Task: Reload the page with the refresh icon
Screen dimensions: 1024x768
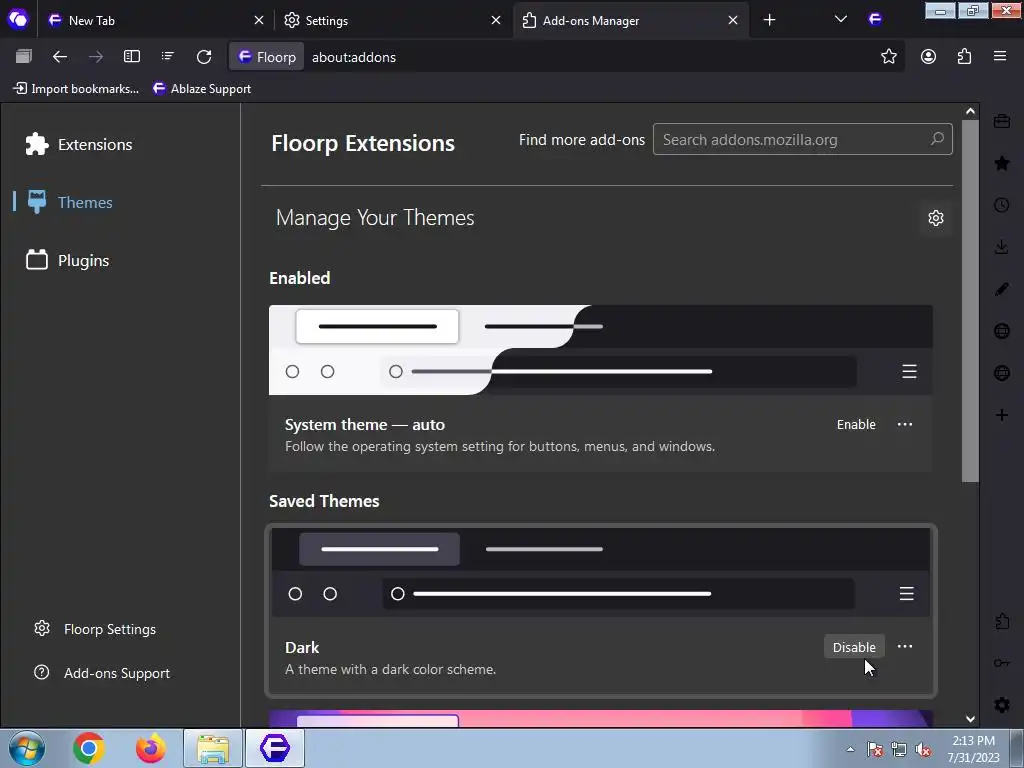Action: click(204, 57)
